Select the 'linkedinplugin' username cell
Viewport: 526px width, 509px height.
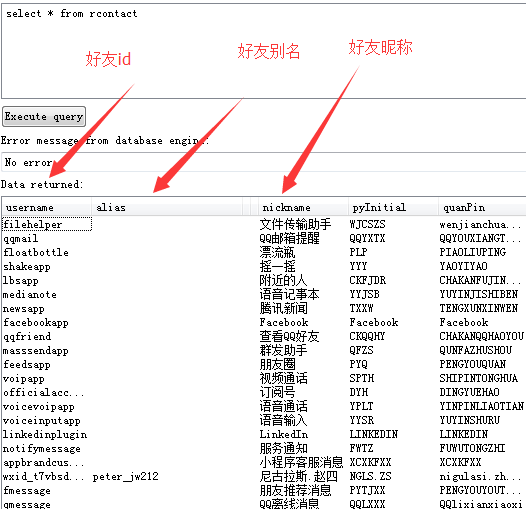click(47, 435)
